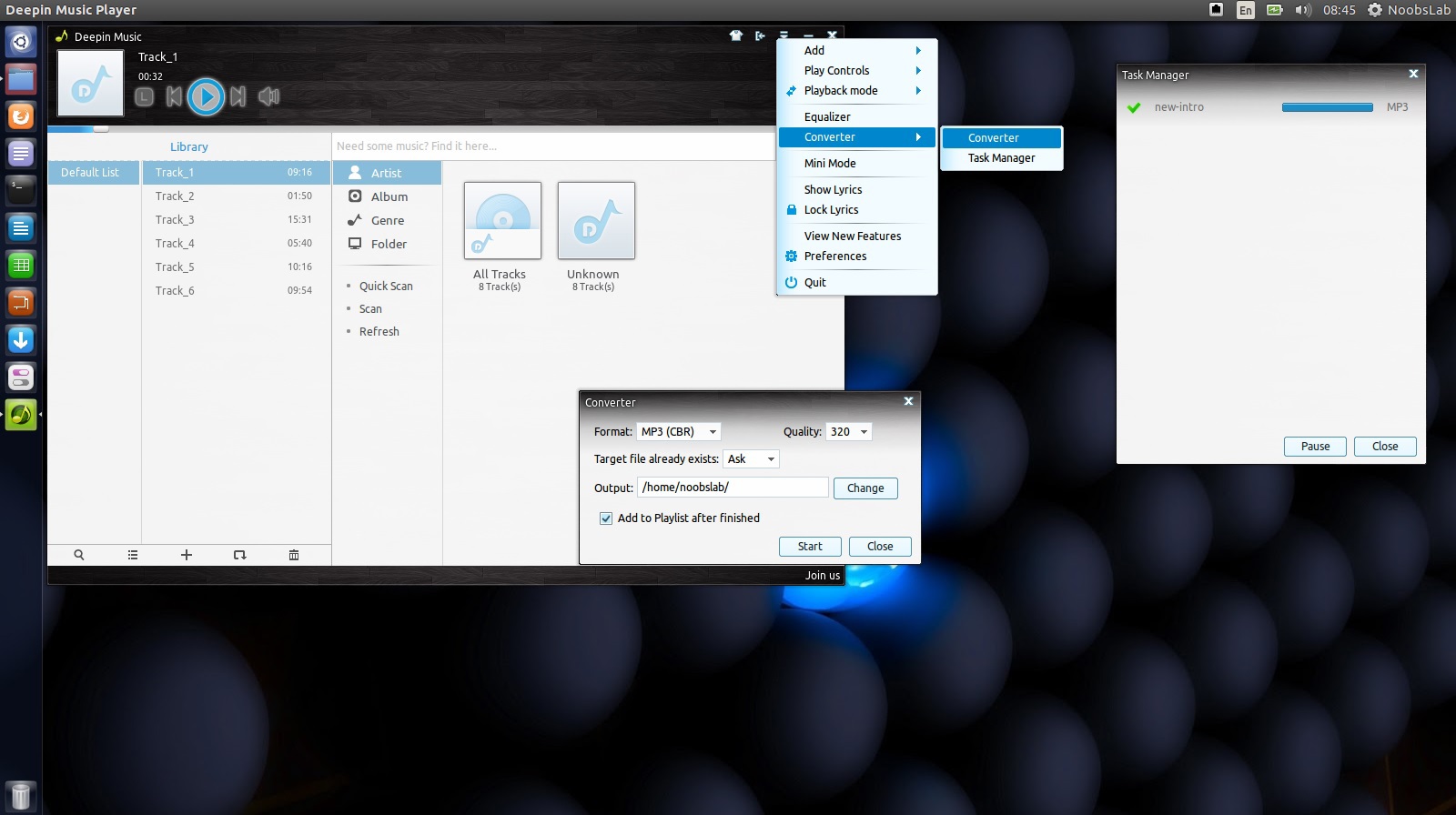Image resolution: width=1456 pixels, height=815 pixels.
Task: Click the Join us link
Action: (x=823, y=575)
